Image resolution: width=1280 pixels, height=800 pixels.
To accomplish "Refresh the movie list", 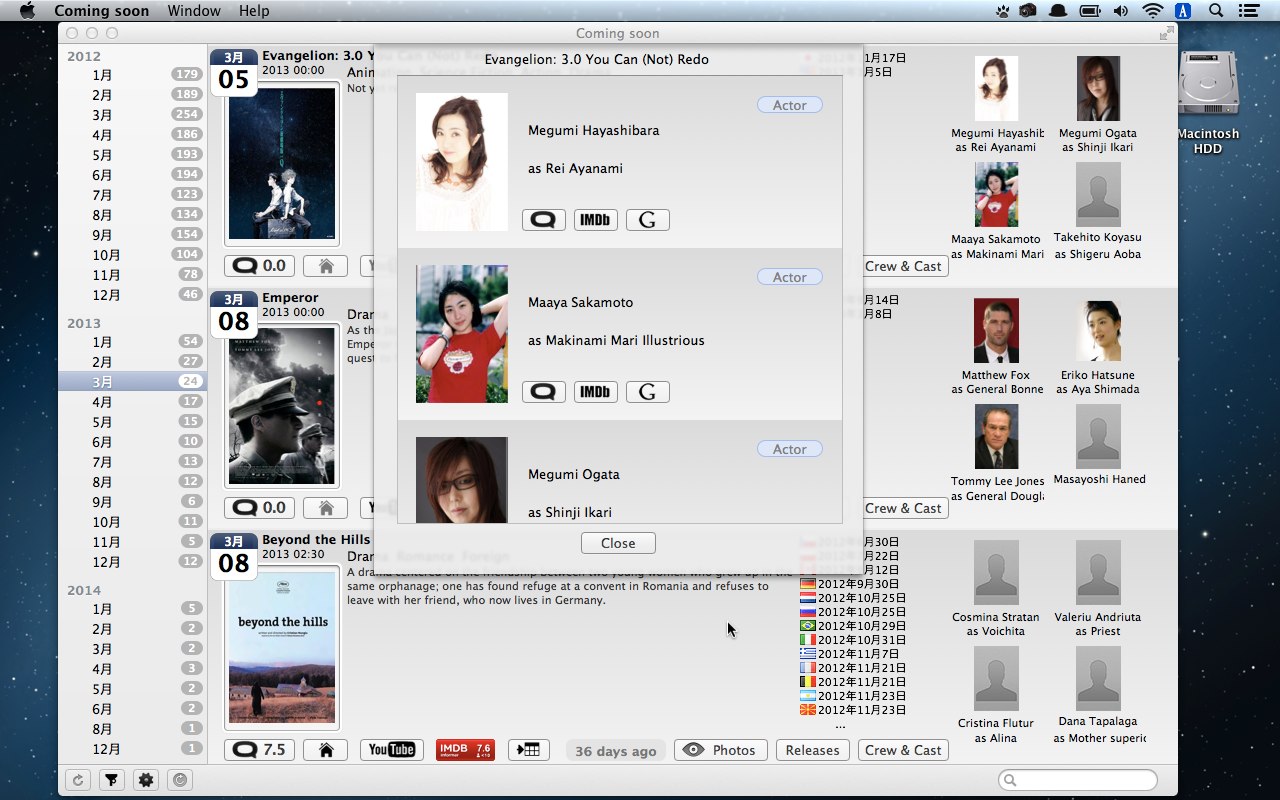I will pos(77,780).
